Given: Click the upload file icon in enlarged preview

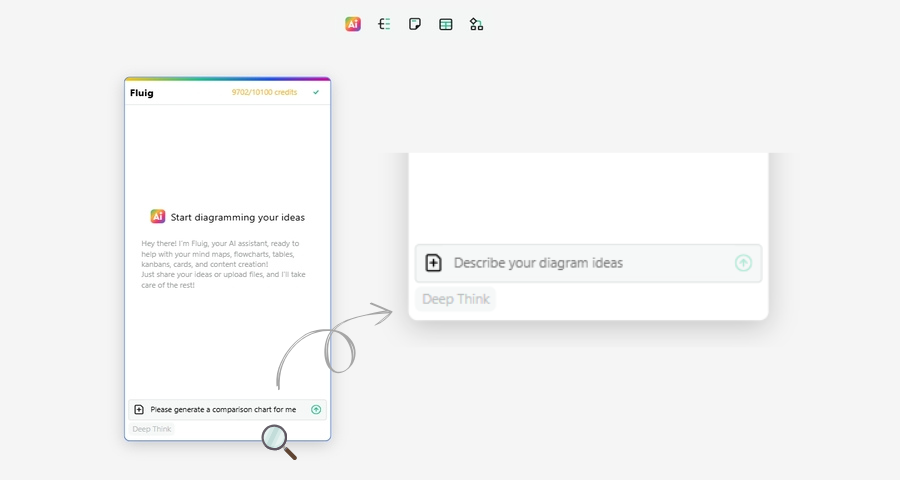Looking at the screenshot, I should tap(433, 263).
